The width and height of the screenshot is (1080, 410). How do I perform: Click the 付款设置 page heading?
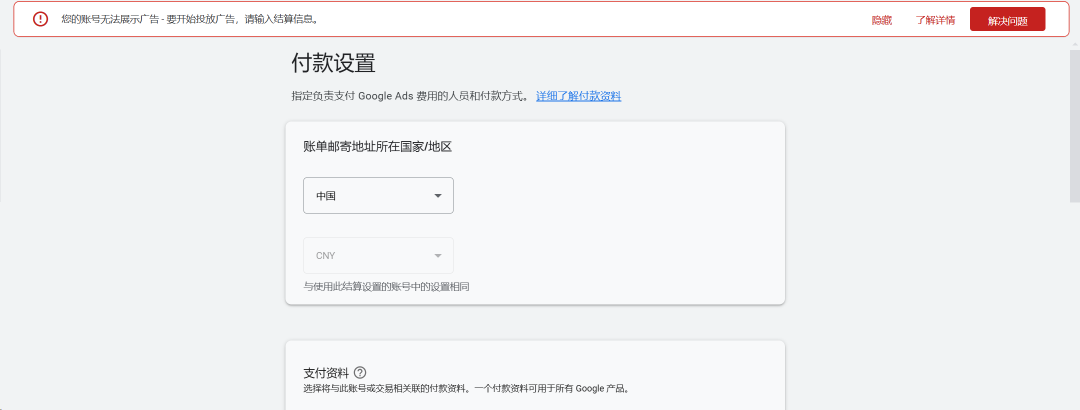[x=333, y=63]
